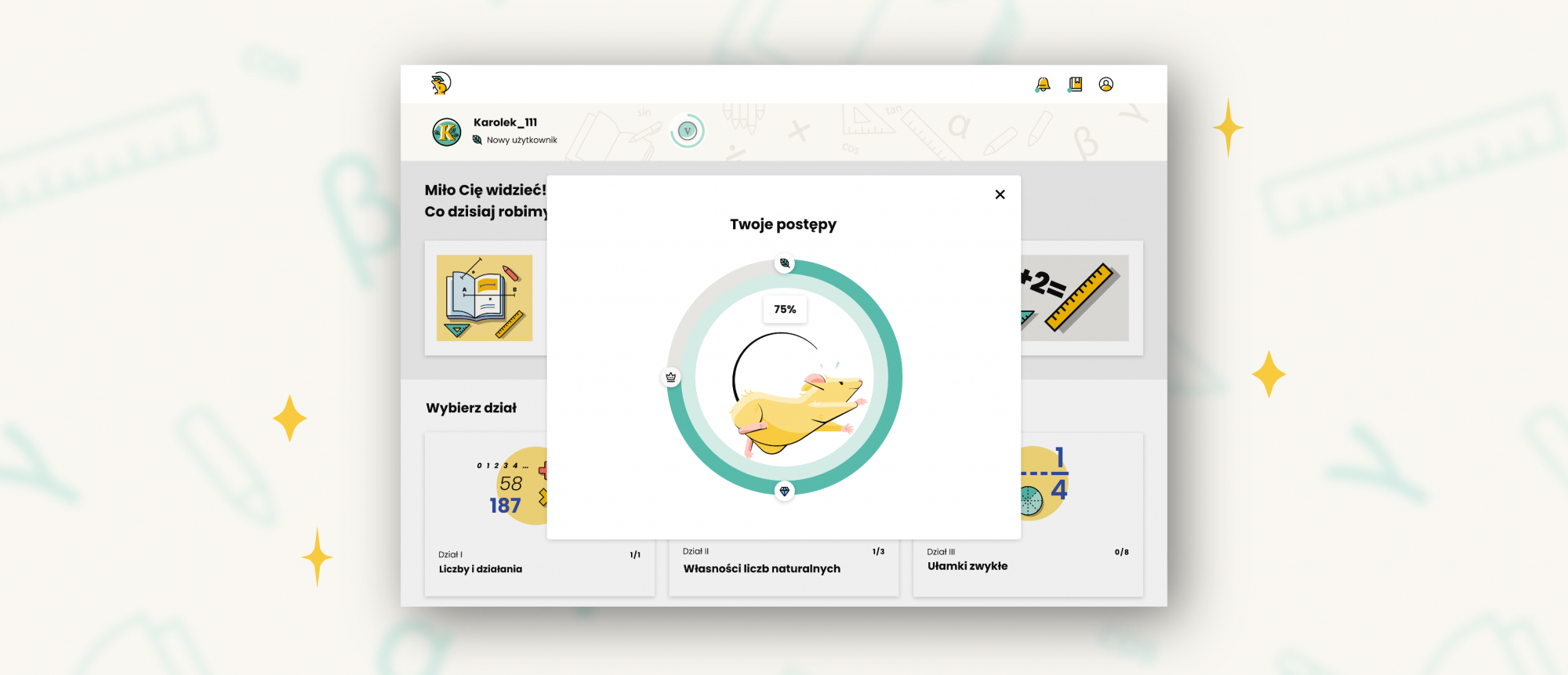Click the Karolek_111 avatar badge
Viewport: 1568px width, 675px height.
coord(447,132)
